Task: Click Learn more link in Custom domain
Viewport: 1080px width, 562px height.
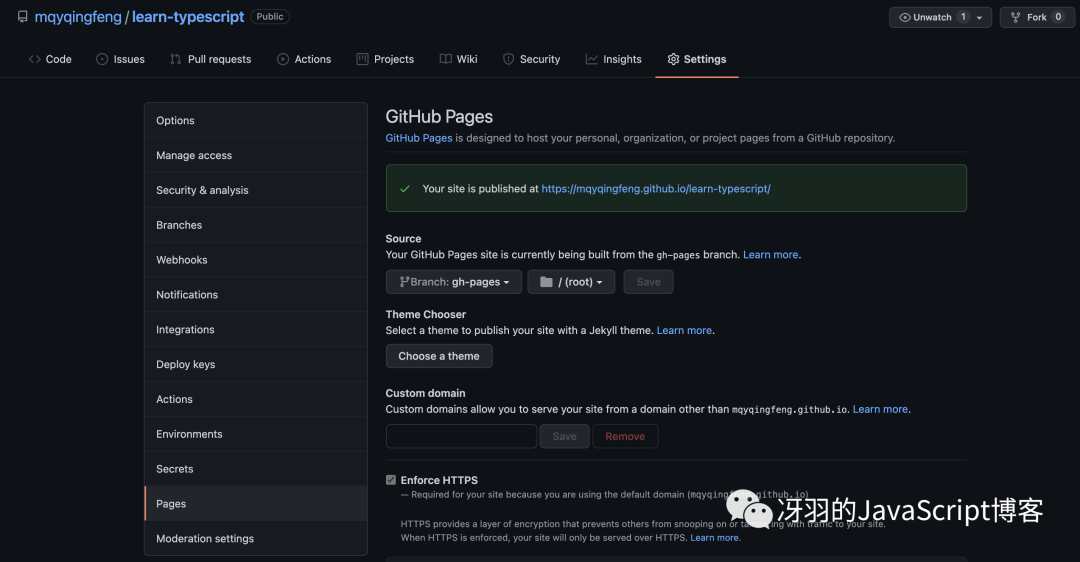Action: (880, 409)
